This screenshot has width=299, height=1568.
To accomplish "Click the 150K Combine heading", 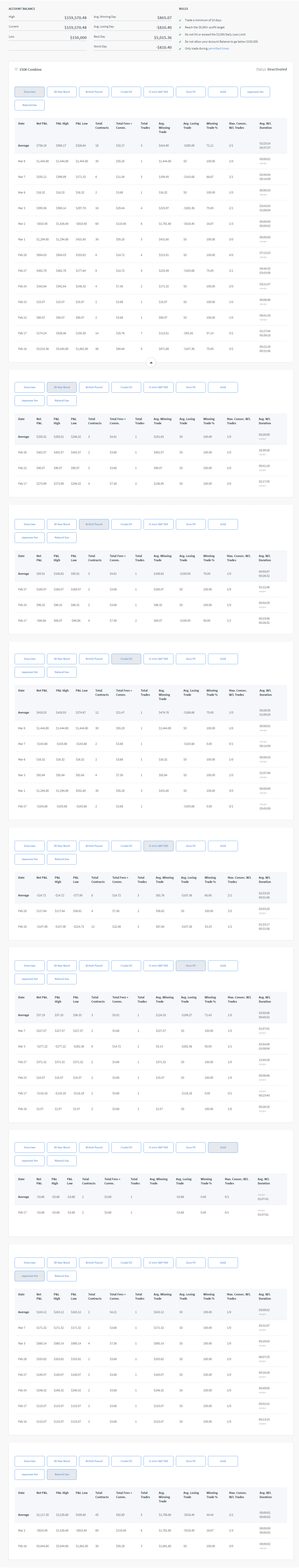I will click(31, 69).
